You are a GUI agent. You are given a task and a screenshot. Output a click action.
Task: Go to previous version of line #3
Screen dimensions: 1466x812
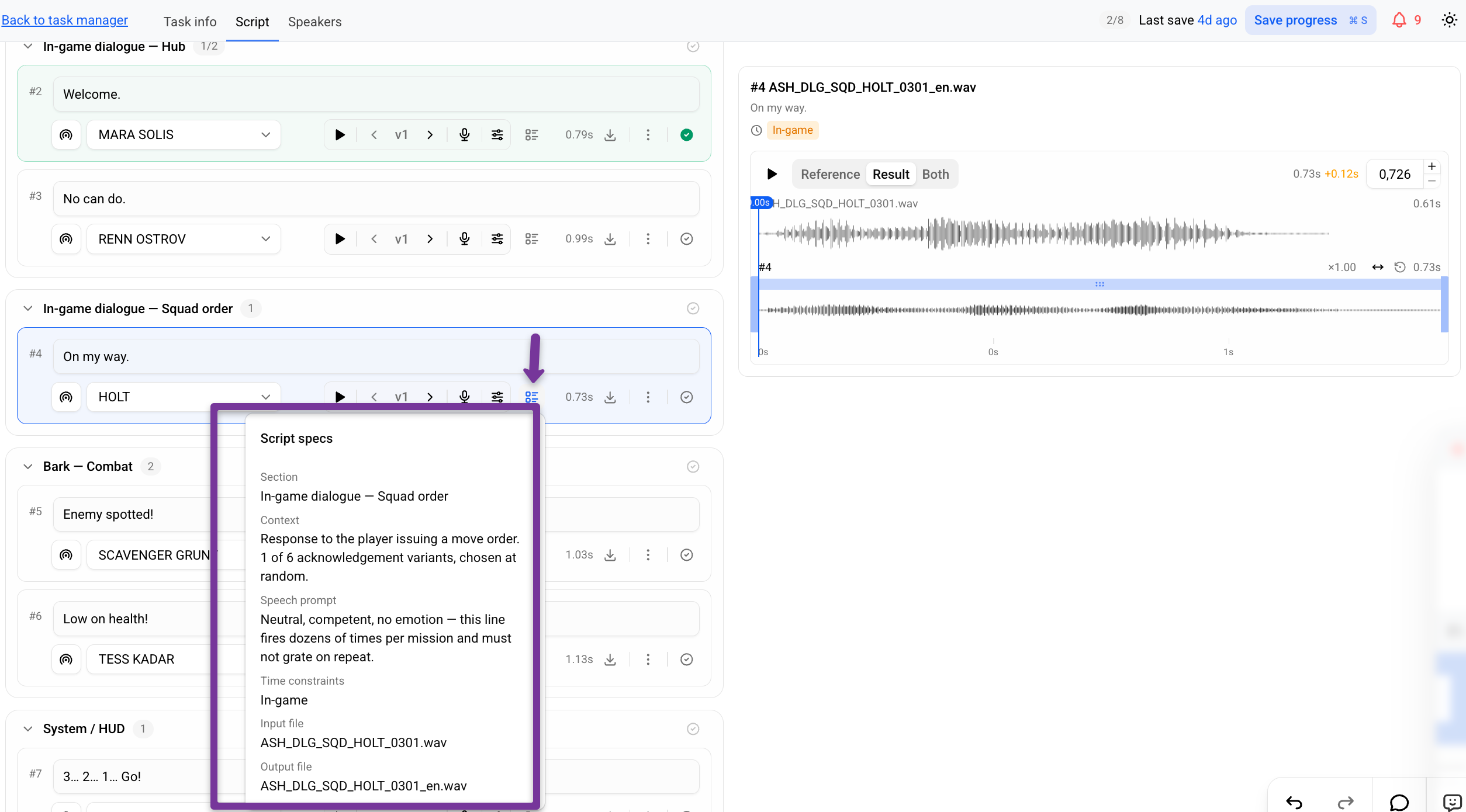tap(374, 239)
